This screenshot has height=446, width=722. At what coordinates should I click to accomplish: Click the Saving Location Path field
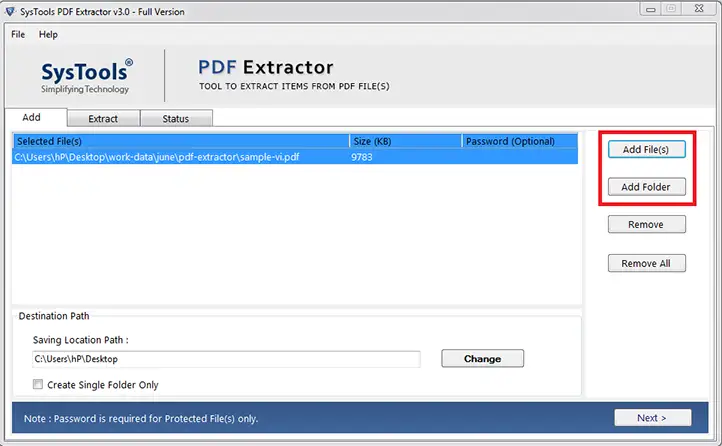pyautogui.click(x=226, y=359)
